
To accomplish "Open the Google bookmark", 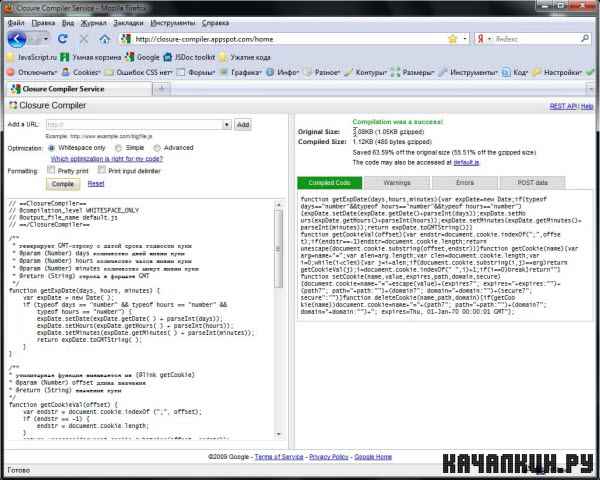I will tap(143, 57).
